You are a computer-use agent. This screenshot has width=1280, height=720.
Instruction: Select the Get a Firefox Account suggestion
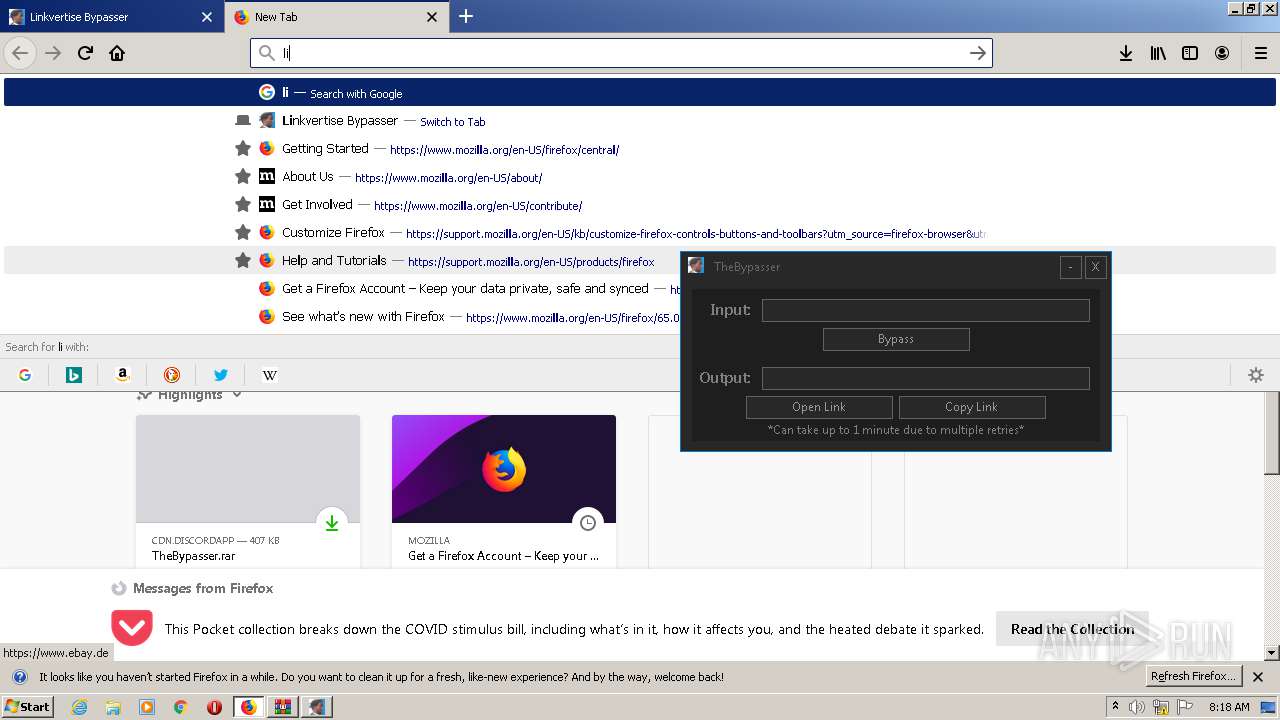click(343, 288)
